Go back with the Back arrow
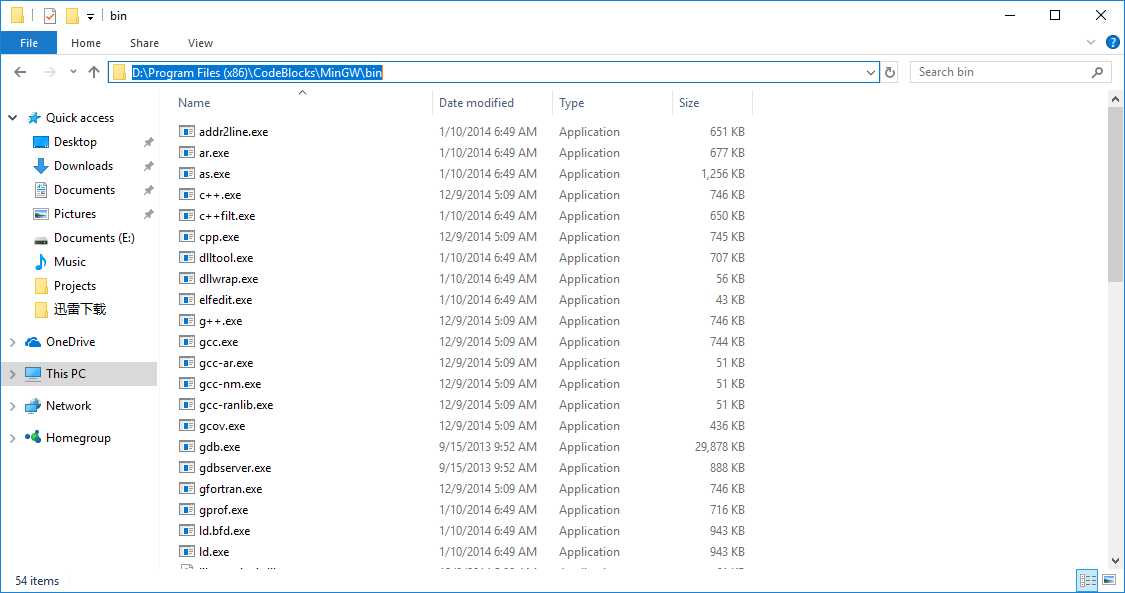The height and width of the screenshot is (593, 1125). pyautogui.click(x=20, y=72)
